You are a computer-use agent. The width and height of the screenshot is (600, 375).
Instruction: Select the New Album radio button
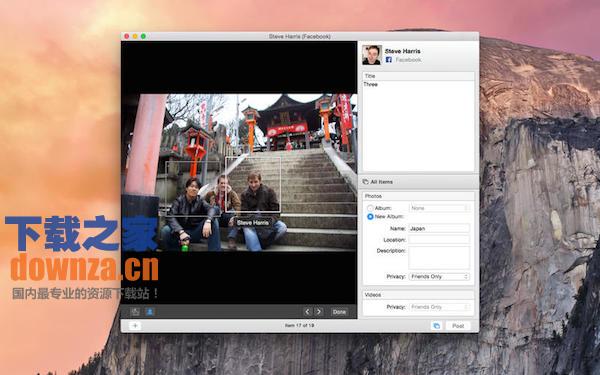point(370,217)
